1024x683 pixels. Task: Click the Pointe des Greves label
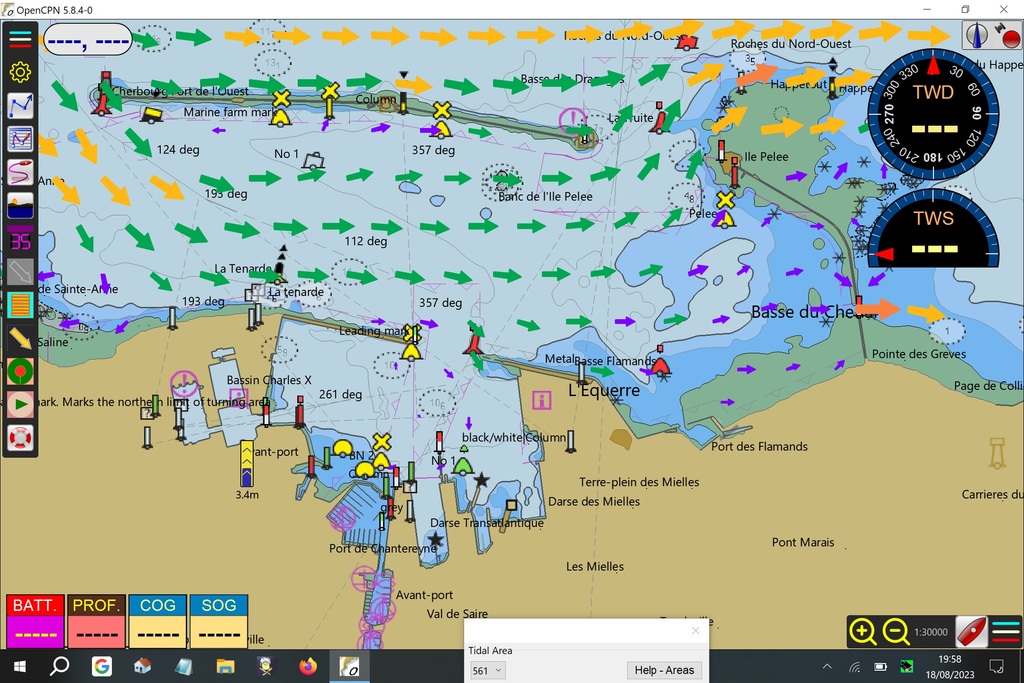point(919,354)
